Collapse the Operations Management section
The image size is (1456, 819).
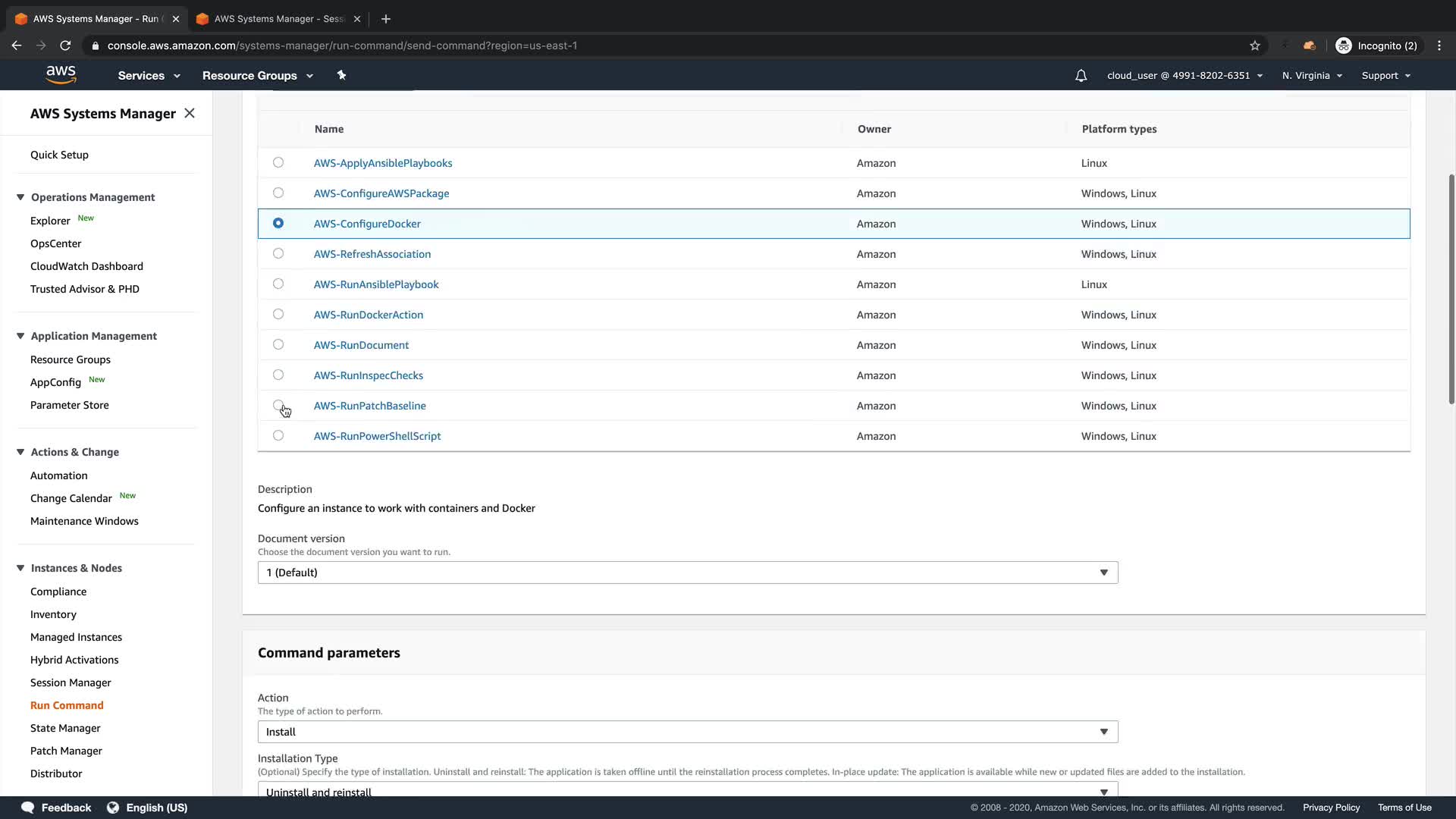(20, 197)
